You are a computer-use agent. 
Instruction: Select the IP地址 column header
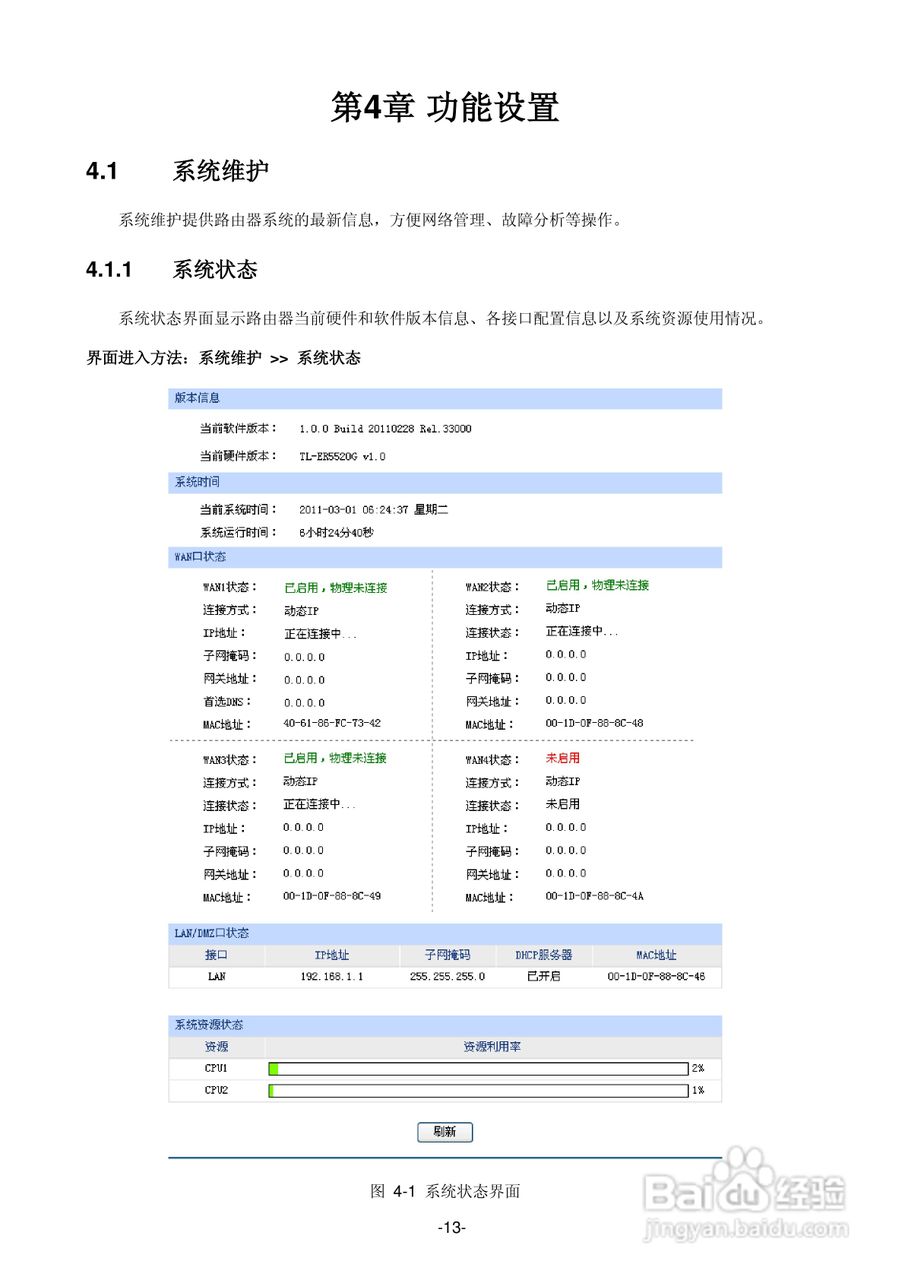[331, 955]
